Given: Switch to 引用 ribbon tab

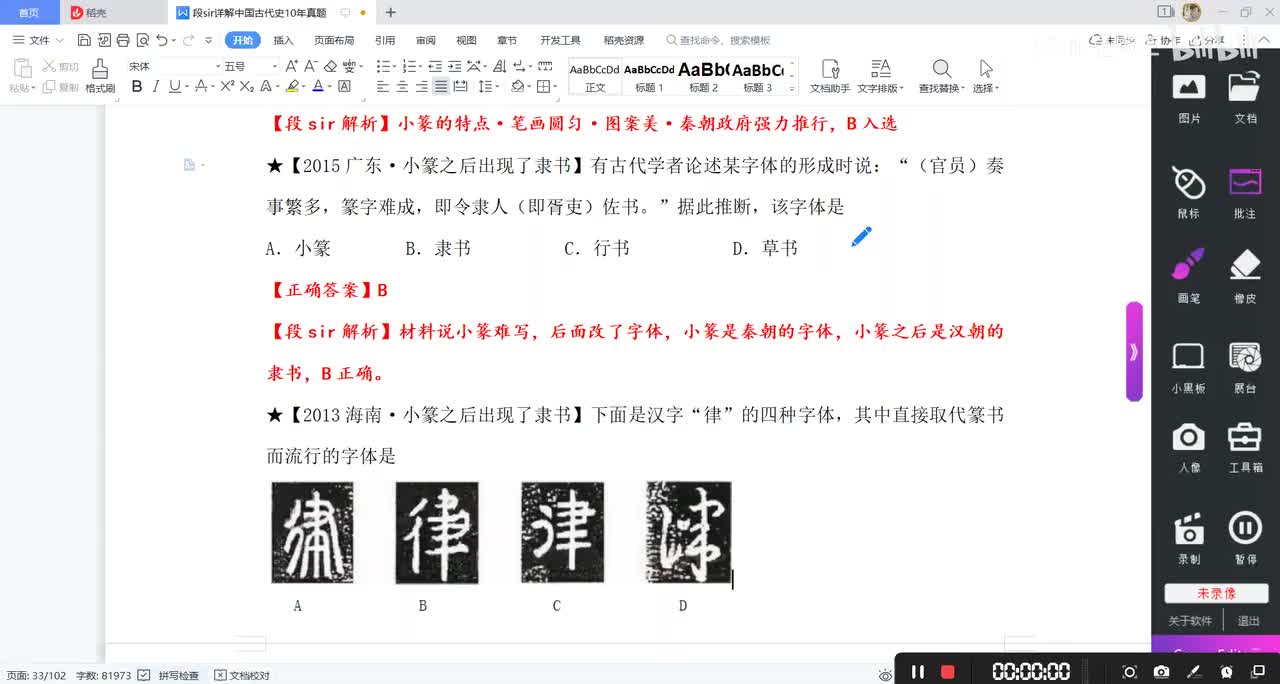Looking at the screenshot, I should [385, 40].
